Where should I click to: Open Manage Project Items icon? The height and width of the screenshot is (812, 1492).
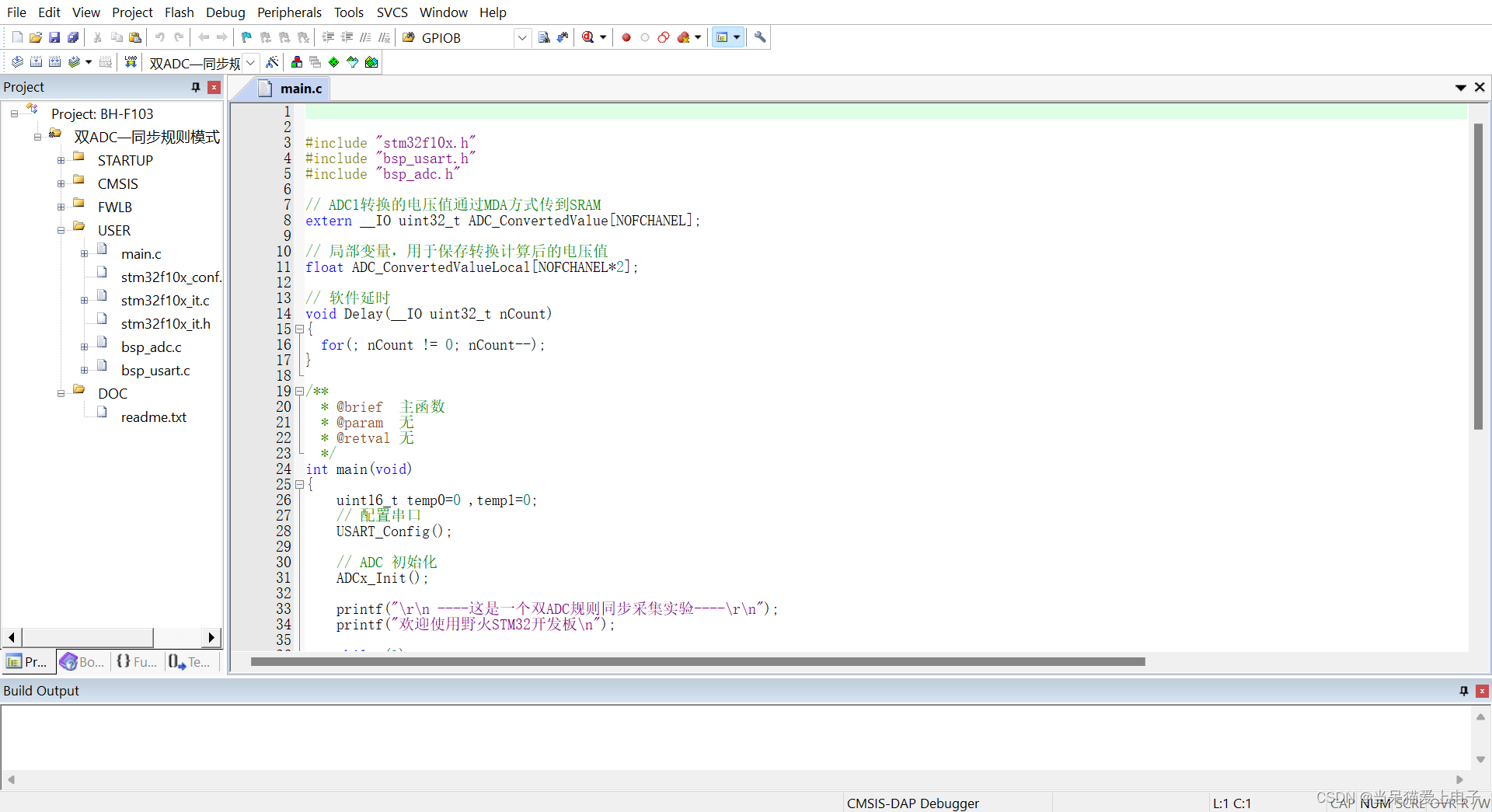297,62
